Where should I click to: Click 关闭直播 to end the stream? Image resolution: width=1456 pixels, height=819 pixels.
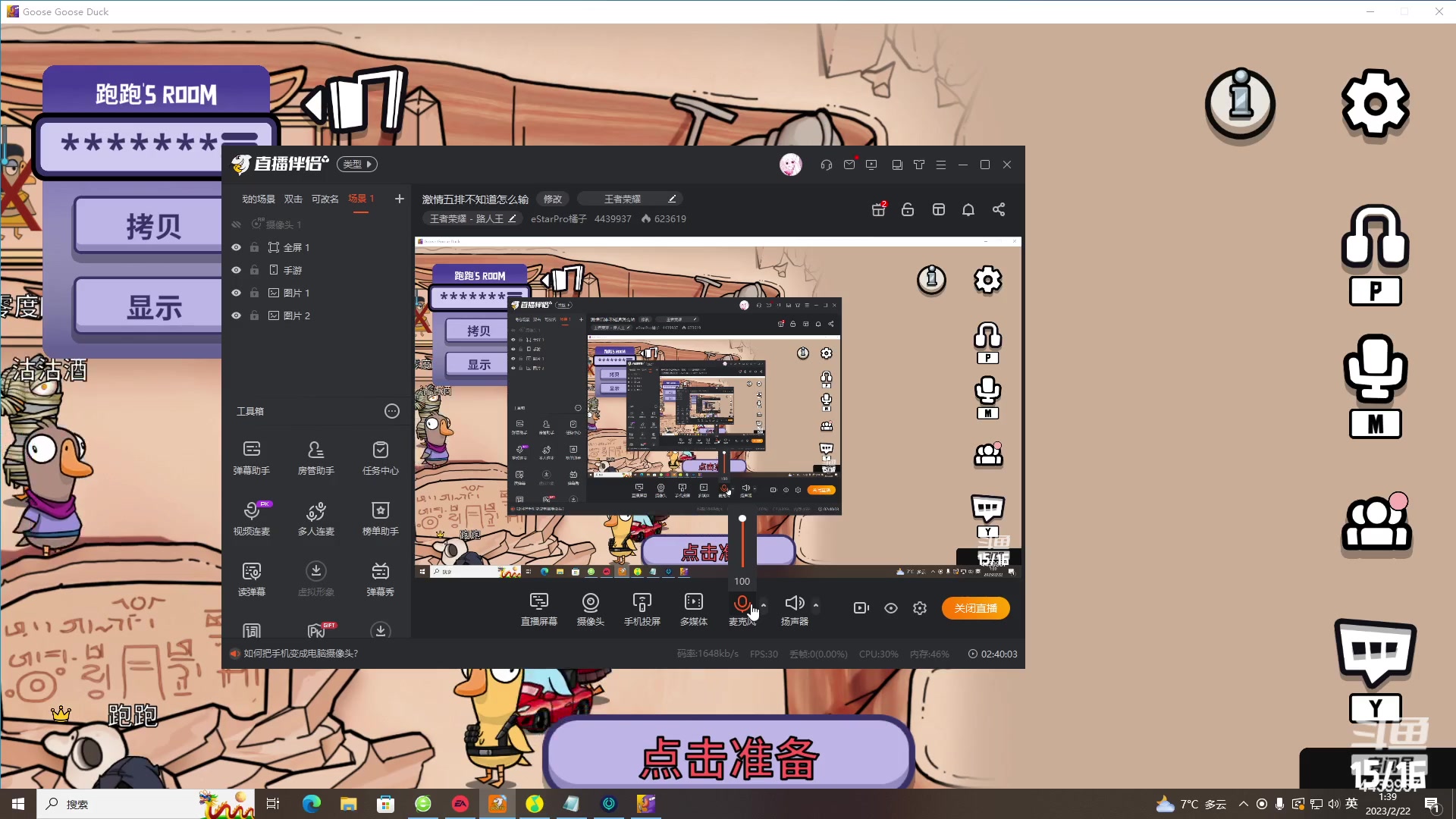pyautogui.click(x=975, y=608)
